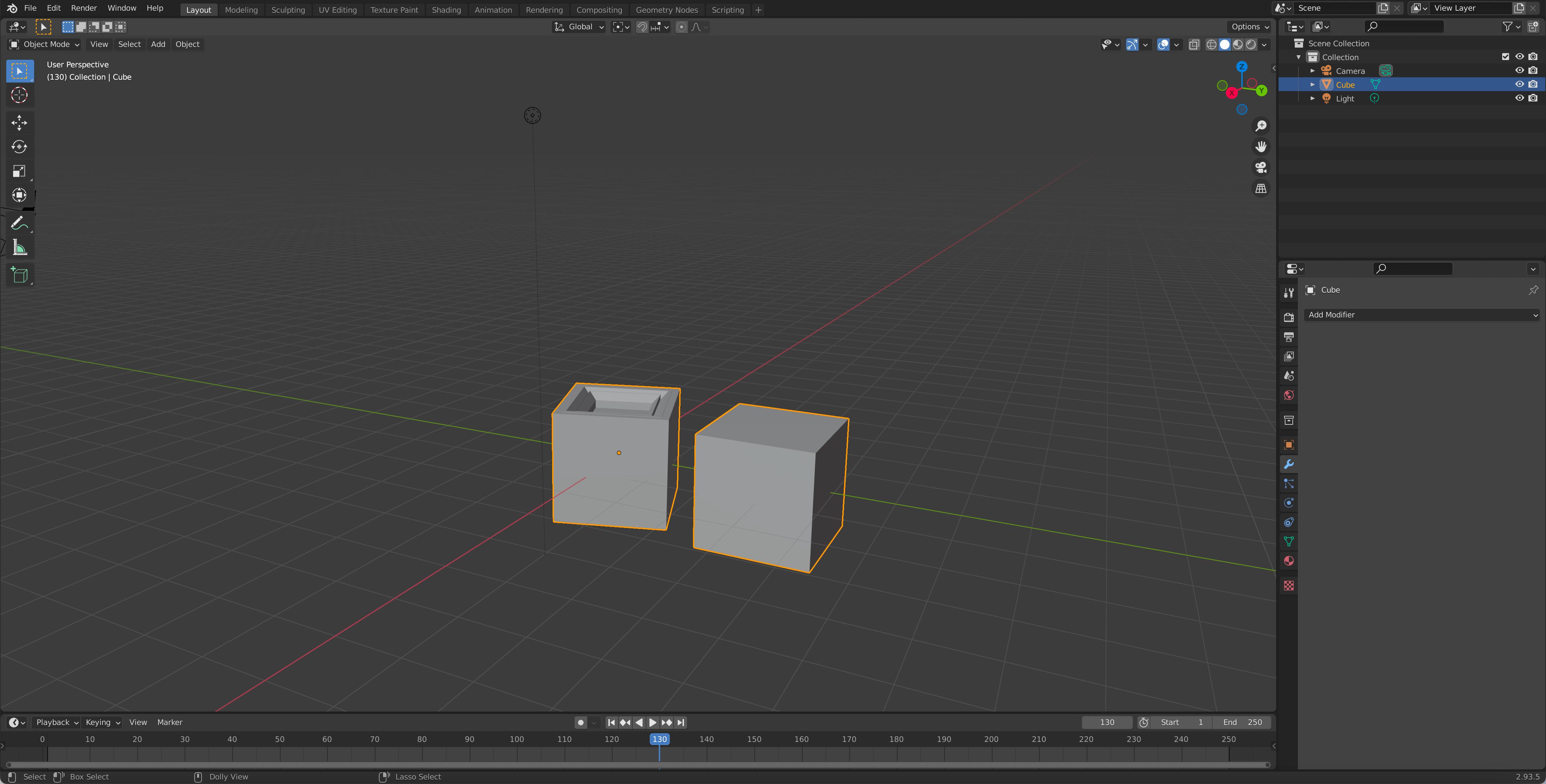This screenshot has height=784, width=1546.
Task: Open the Modeling workspace tab
Action: pos(241,9)
